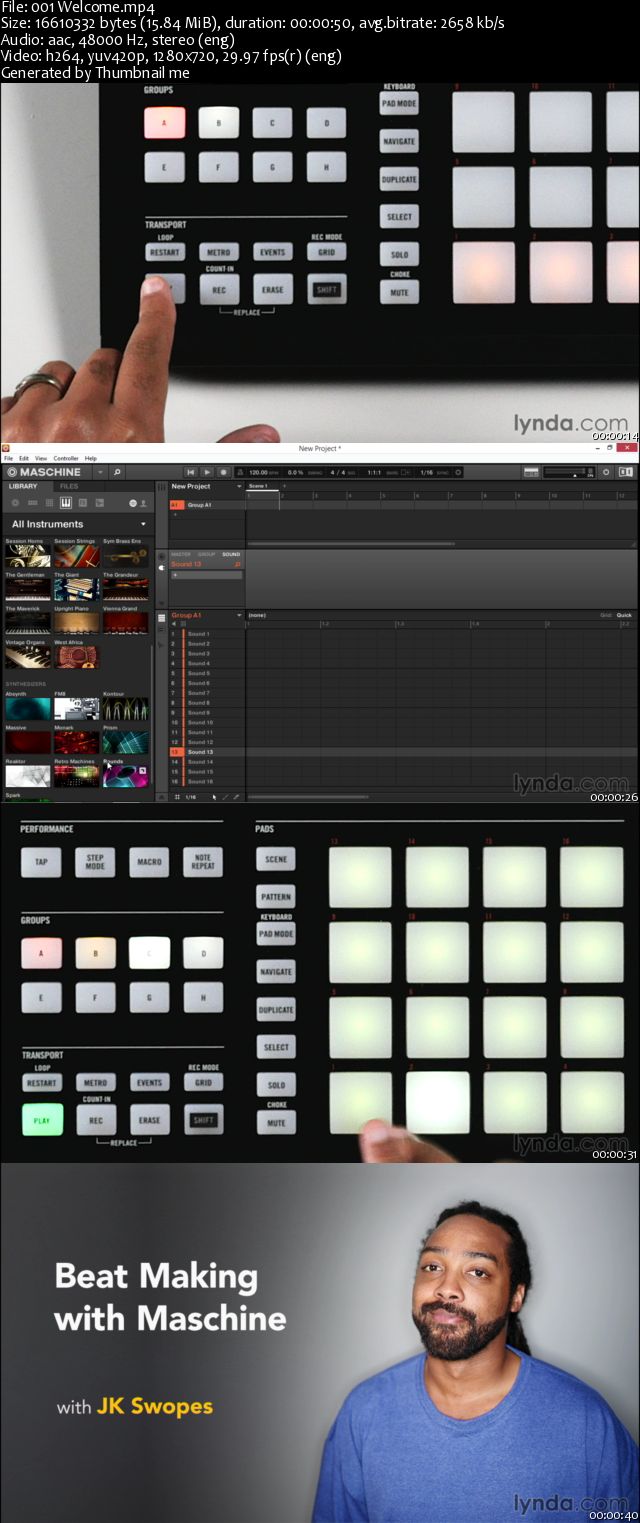
Task: Load the FM8 synthesizer thumbnail
Action: [76, 709]
